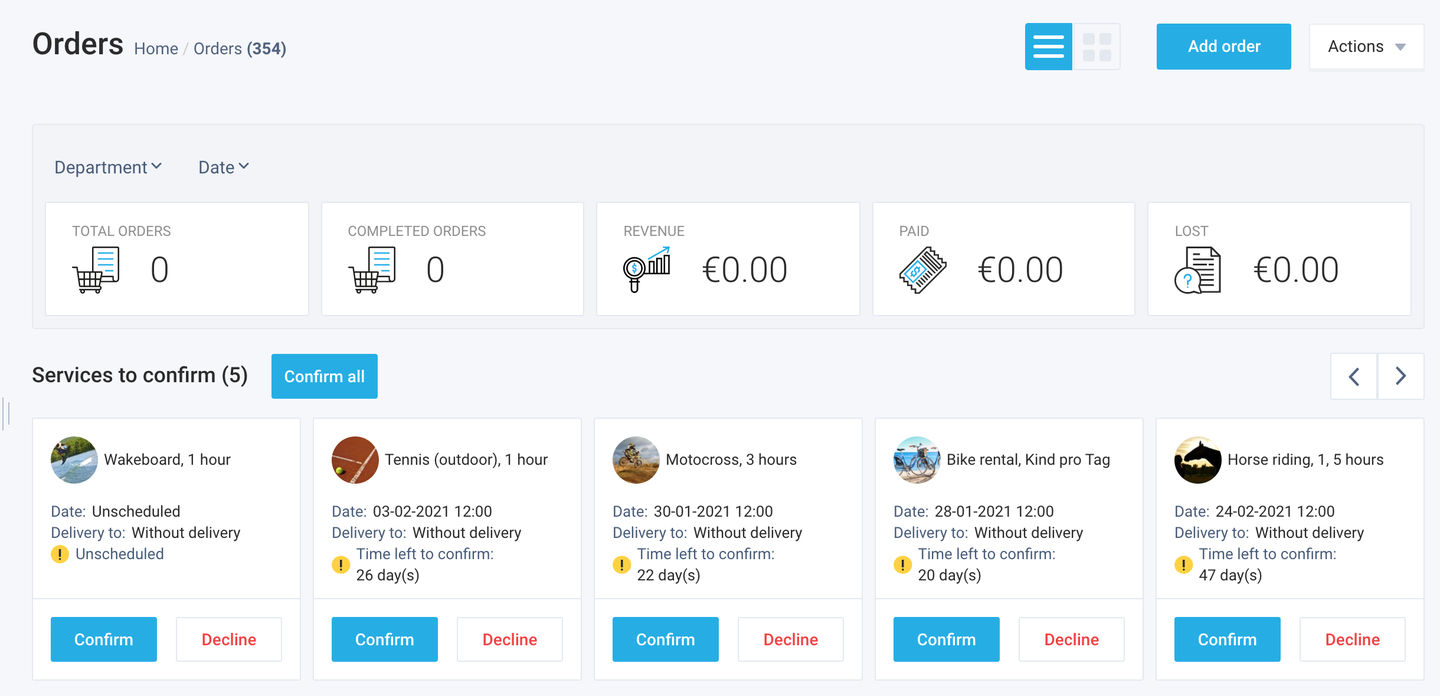Select the Tennis (outdoor), 1 hour title
The image size is (1440, 696).
[x=466, y=460]
